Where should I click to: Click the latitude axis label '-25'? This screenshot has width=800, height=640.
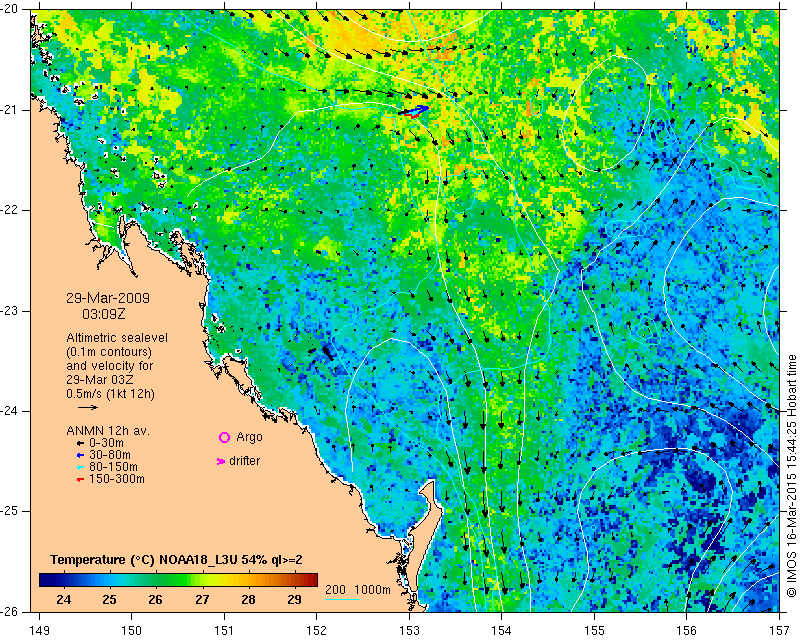[10, 511]
